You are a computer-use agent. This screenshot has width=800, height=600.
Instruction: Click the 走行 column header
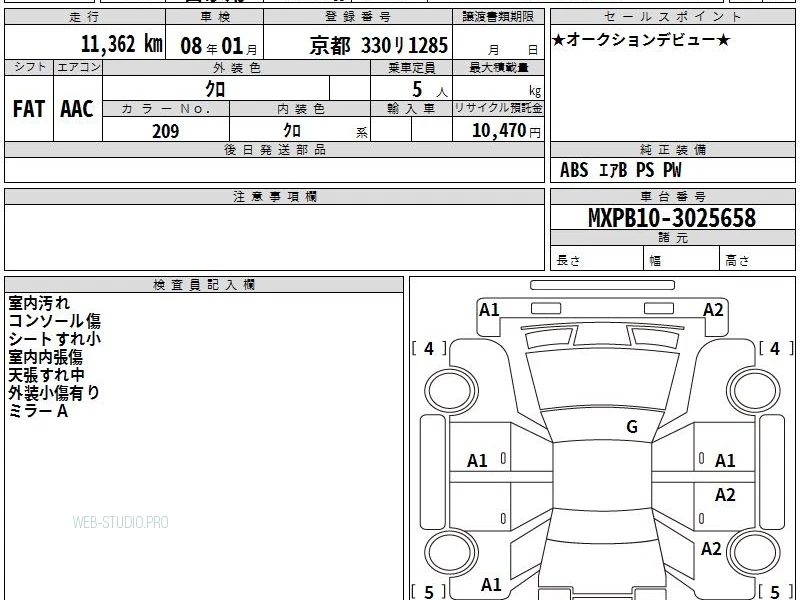coord(85,17)
